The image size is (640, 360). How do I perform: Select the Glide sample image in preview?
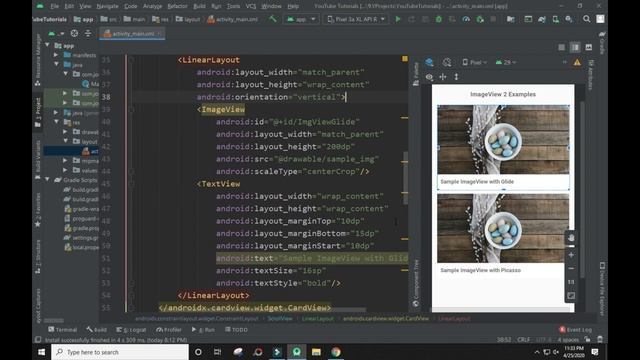503,140
